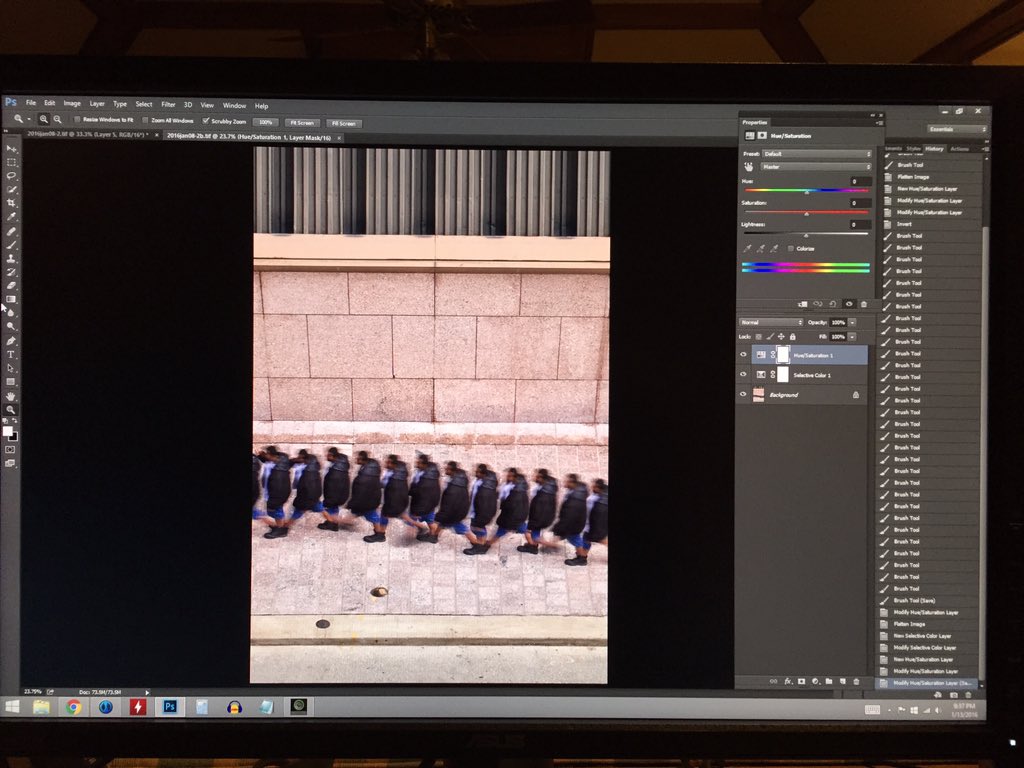Click the Hue slider handle

tap(807, 192)
